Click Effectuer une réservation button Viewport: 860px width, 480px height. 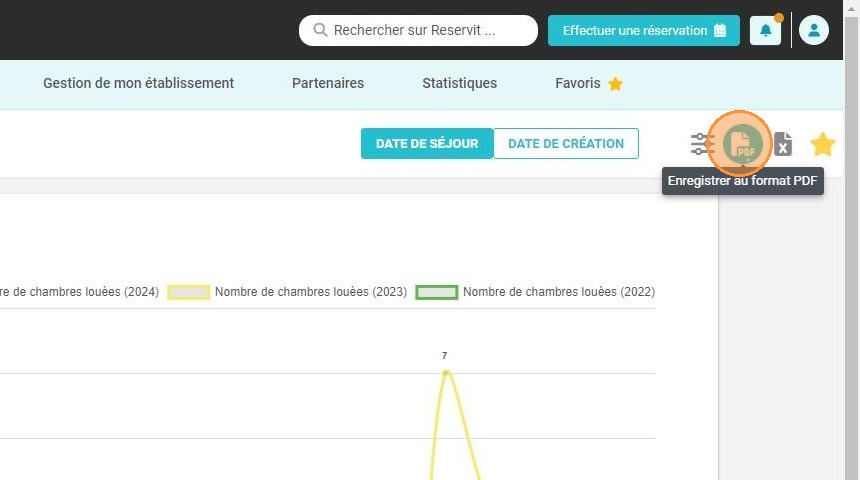[643, 30]
